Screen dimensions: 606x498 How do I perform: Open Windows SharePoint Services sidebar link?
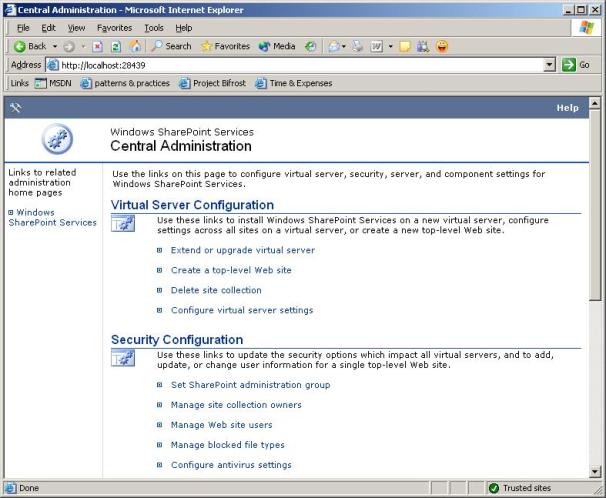pyautogui.click(x=52, y=218)
